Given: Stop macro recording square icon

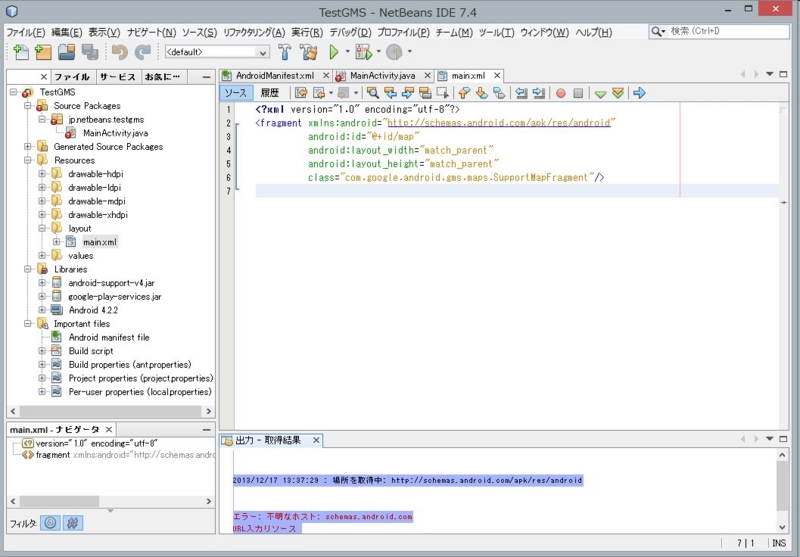Looking at the screenshot, I should (x=578, y=93).
